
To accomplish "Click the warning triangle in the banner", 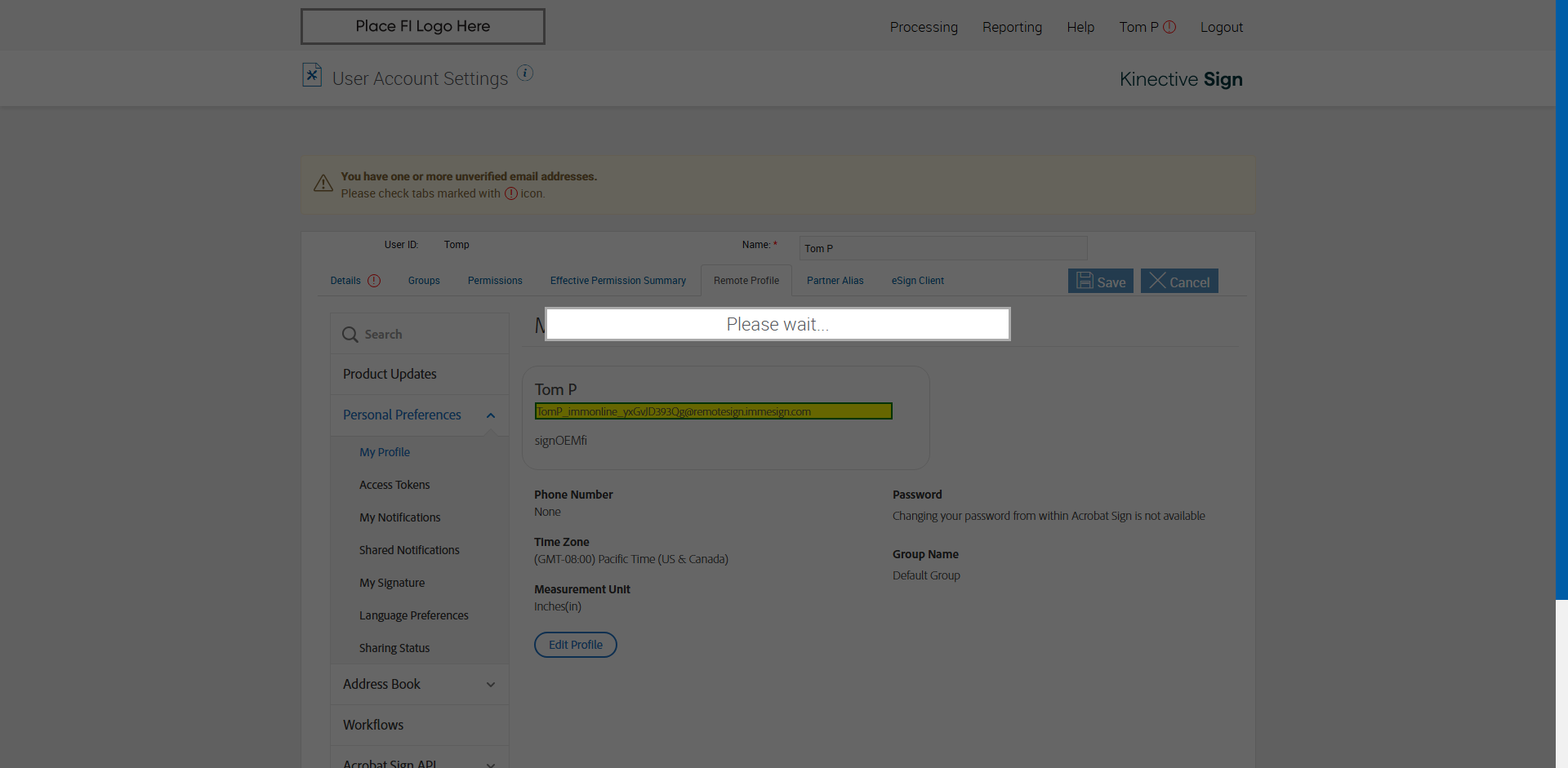I will pos(323,184).
